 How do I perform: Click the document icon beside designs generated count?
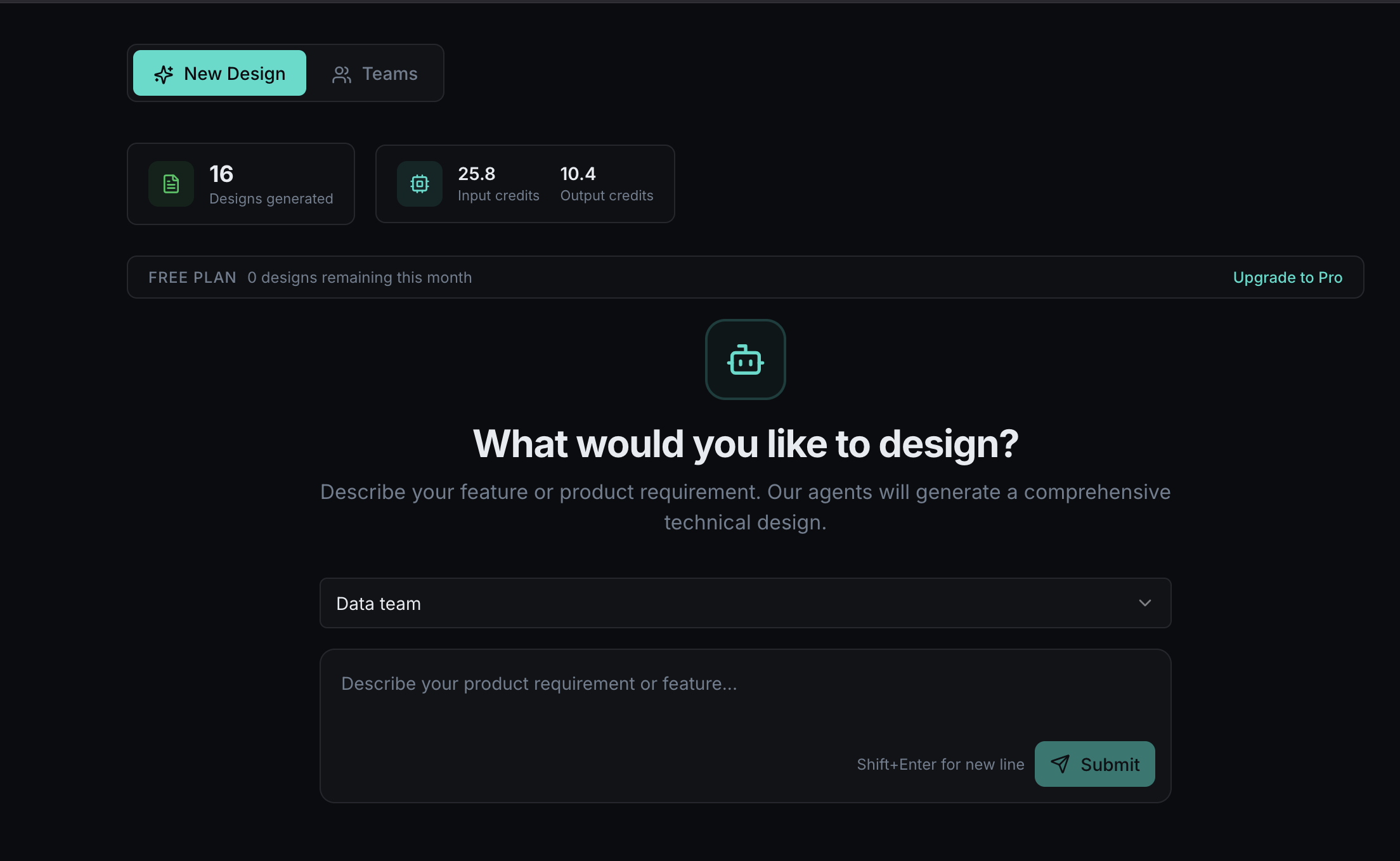click(171, 183)
